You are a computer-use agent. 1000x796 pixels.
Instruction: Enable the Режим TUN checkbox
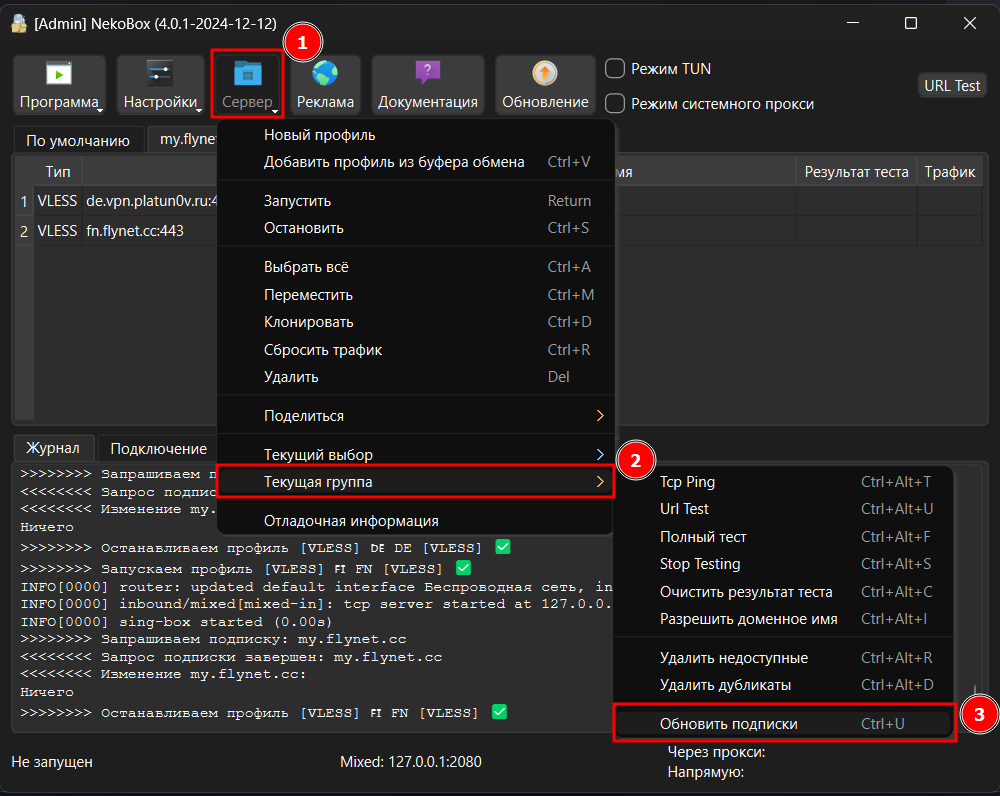[616, 69]
